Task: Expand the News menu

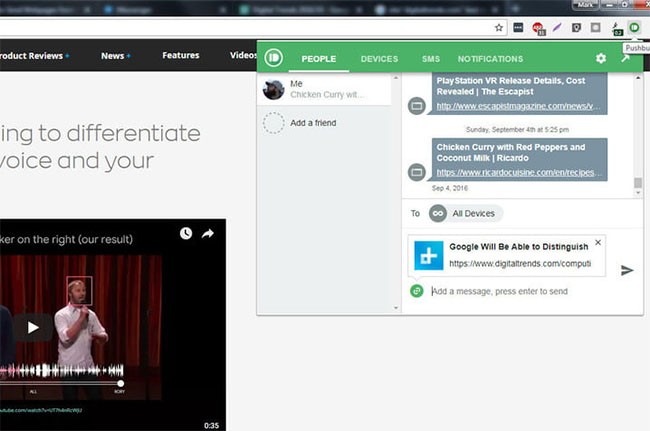Action: (115, 56)
